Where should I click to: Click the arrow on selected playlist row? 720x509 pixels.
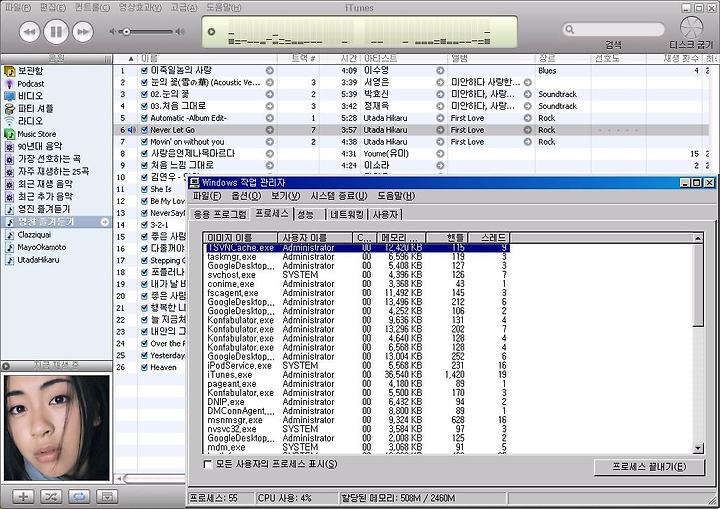point(105,222)
